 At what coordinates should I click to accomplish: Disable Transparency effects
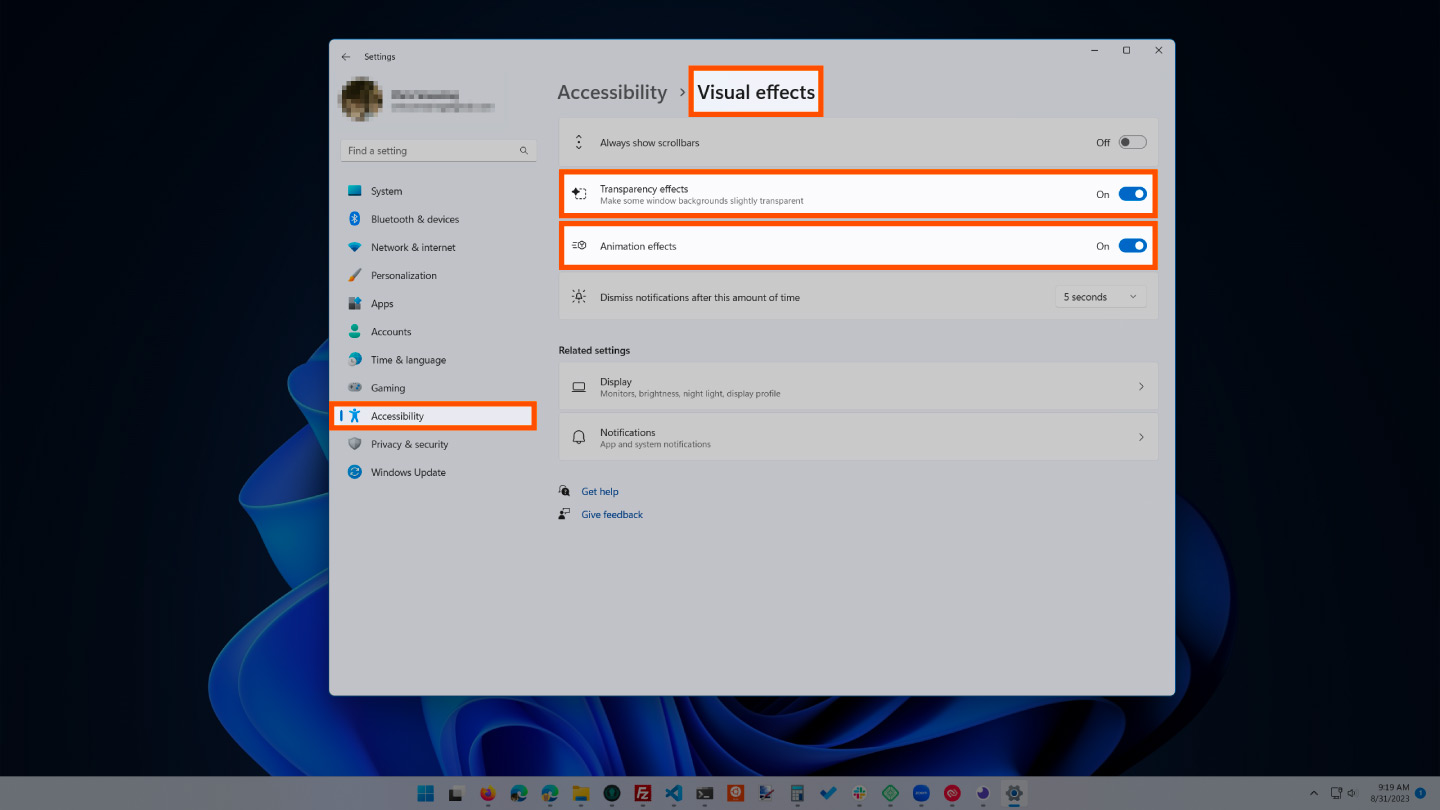pos(1131,193)
